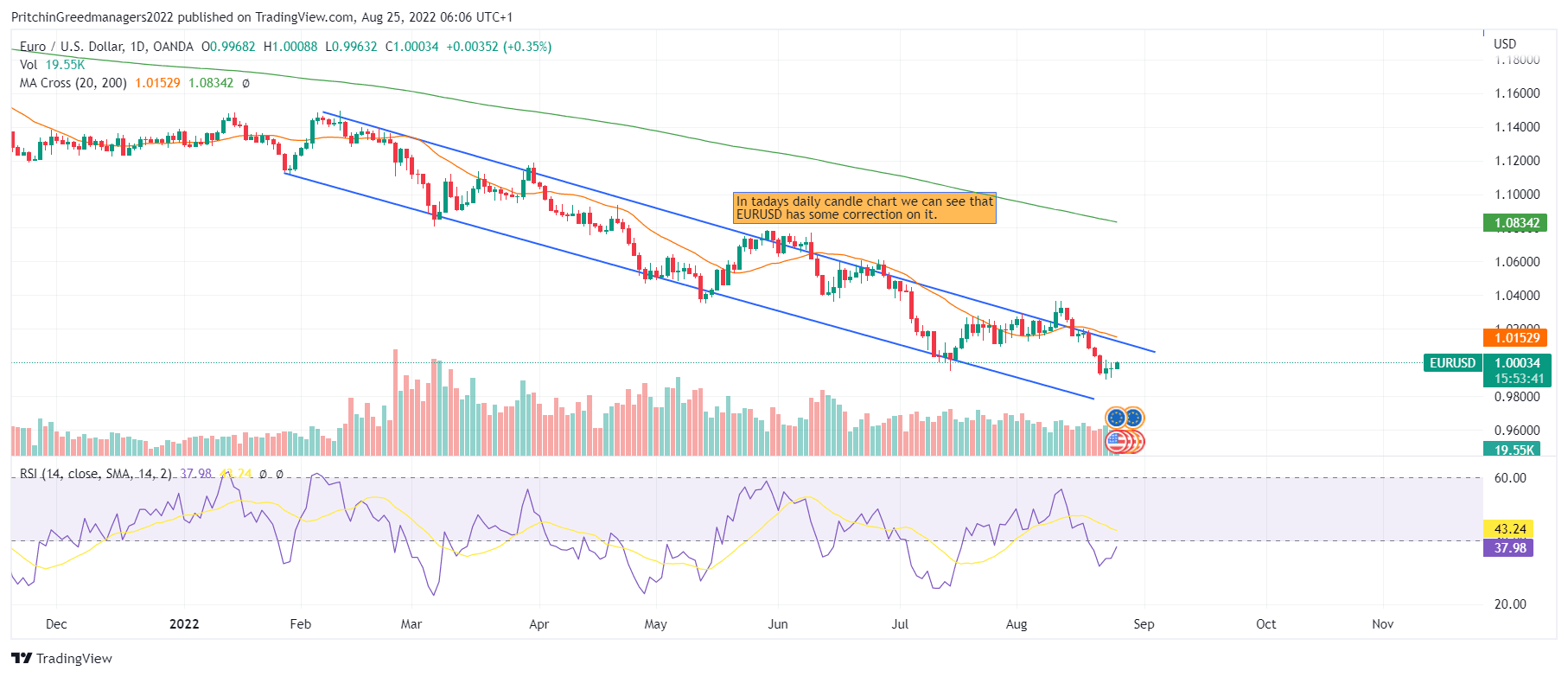1568x677 pixels.
Task: Click the 2022 label on time axis
Action: (x=184, y=624)
